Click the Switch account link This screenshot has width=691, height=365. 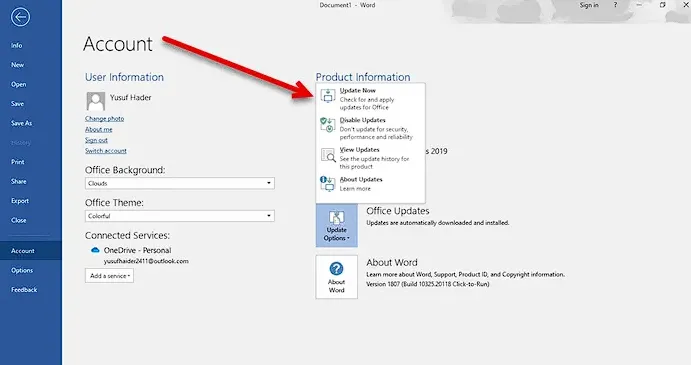click(106, 151)
